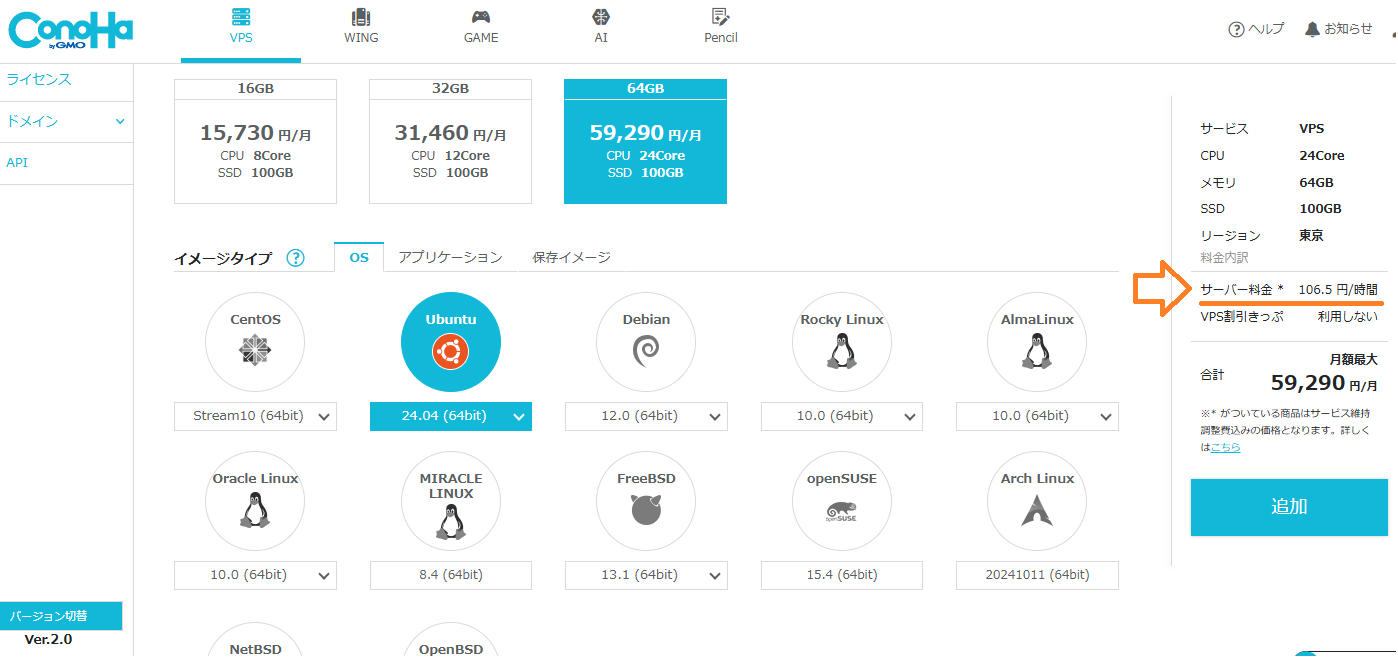Select the NetBSD OS option

255,642
